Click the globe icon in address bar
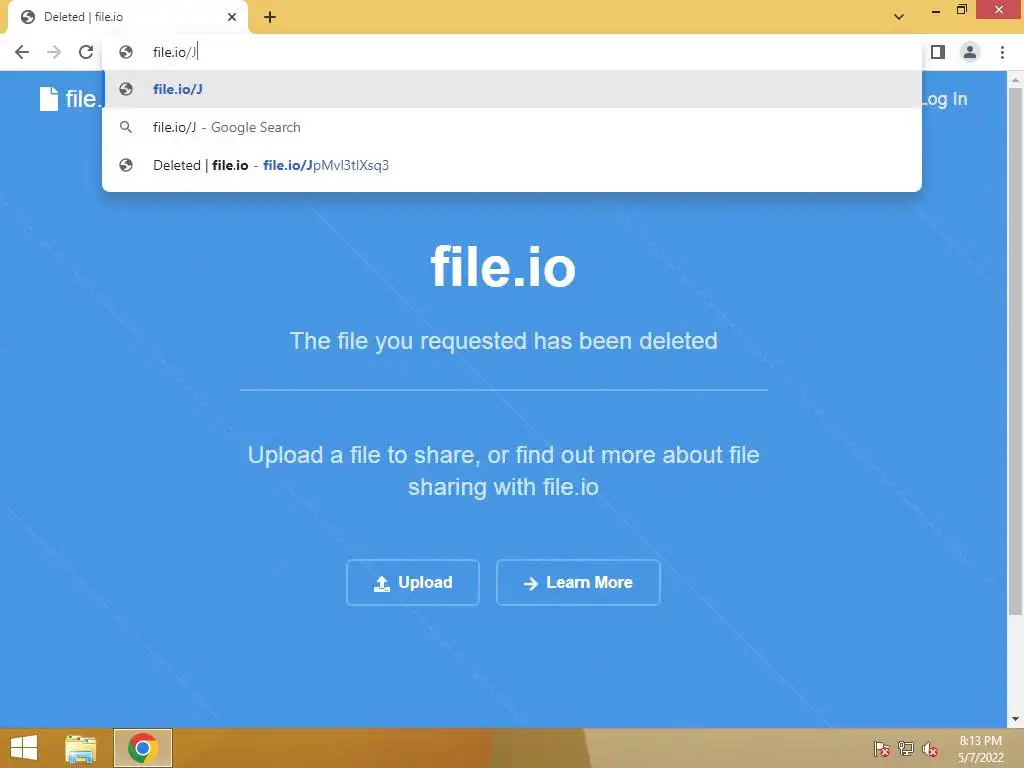Screen dimensions: 1024x768 (x=126, y=52)
